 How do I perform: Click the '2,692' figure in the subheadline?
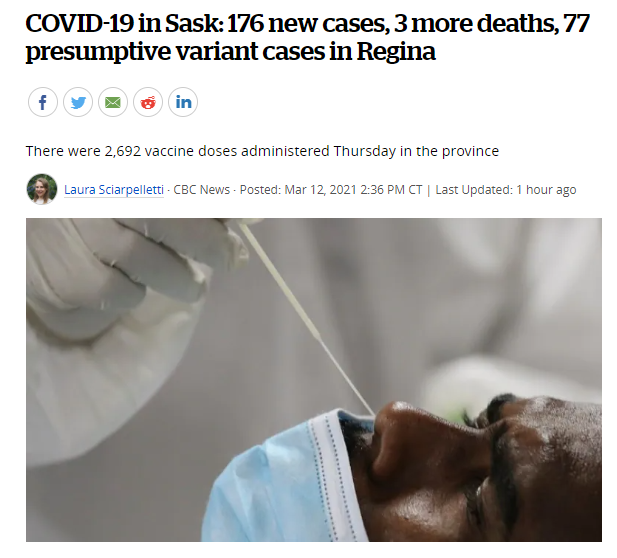123,151
